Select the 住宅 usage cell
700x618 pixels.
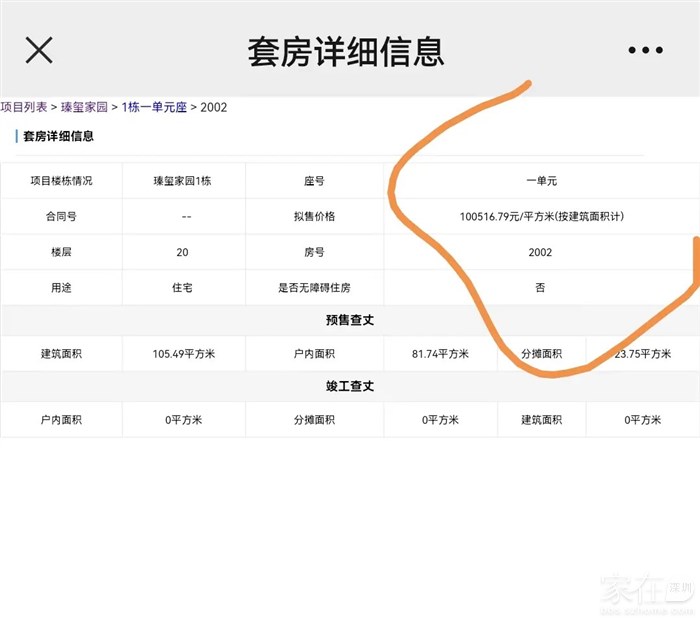click(182, 288)
